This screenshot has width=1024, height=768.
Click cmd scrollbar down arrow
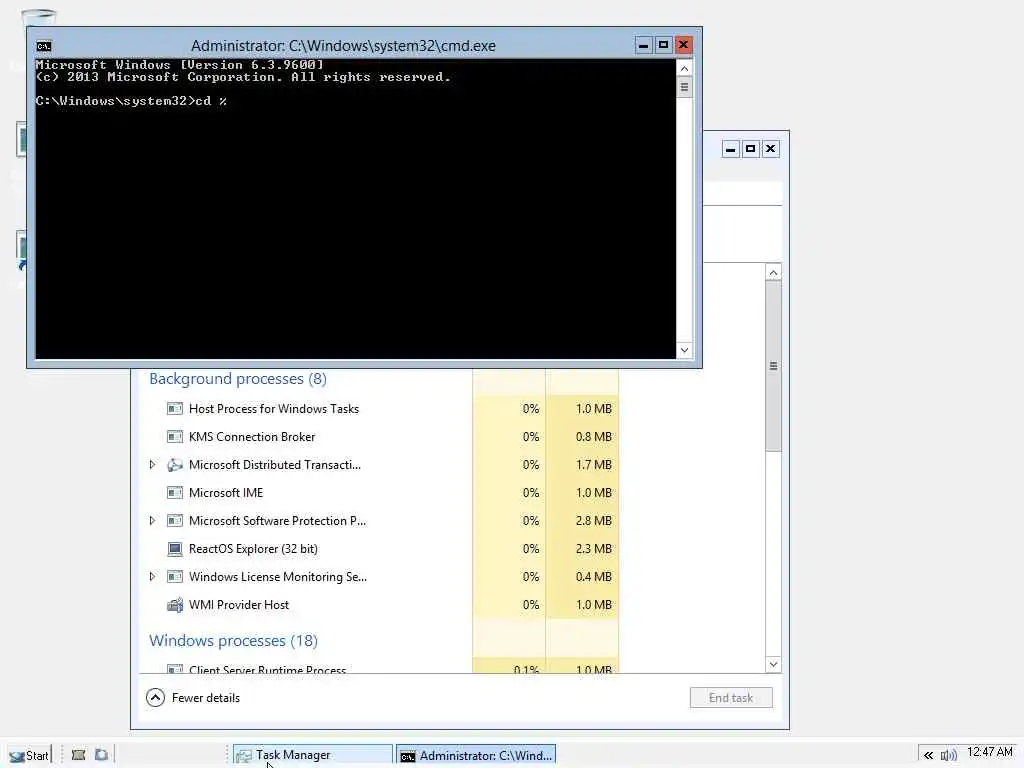(684, 350)
